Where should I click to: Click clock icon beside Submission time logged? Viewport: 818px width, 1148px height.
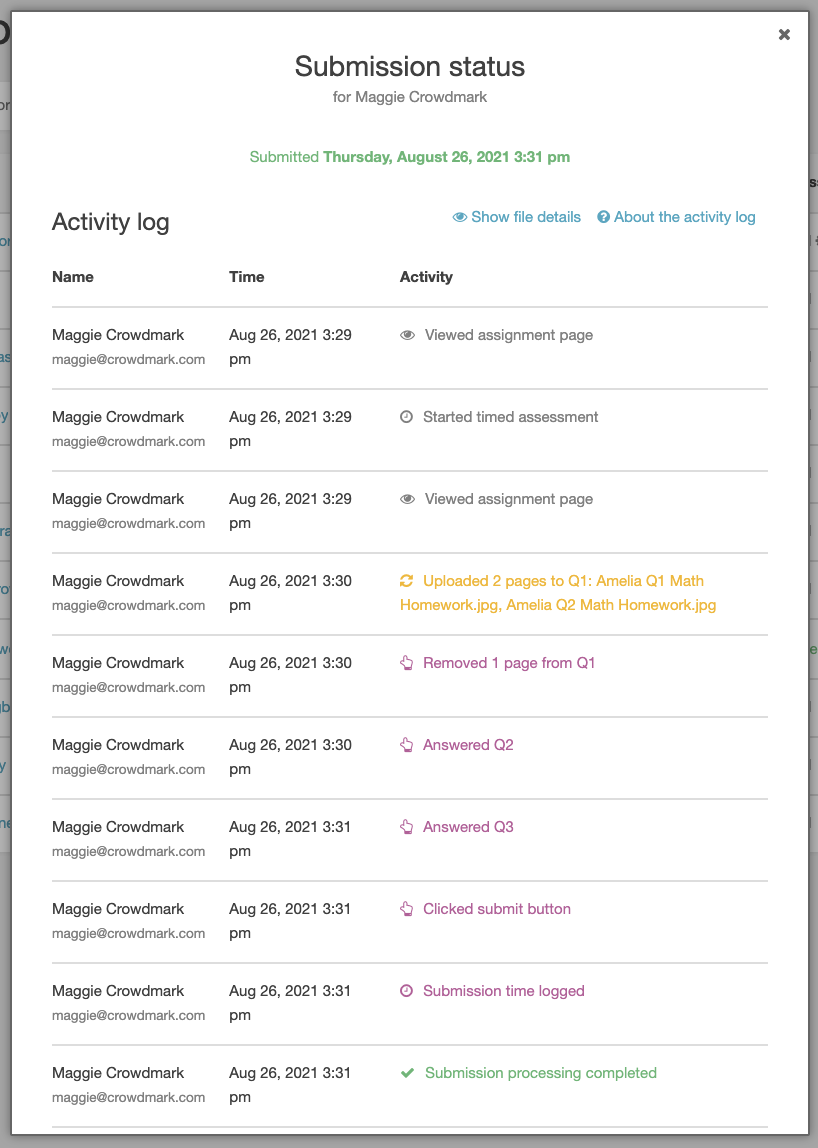coord(406,991)
